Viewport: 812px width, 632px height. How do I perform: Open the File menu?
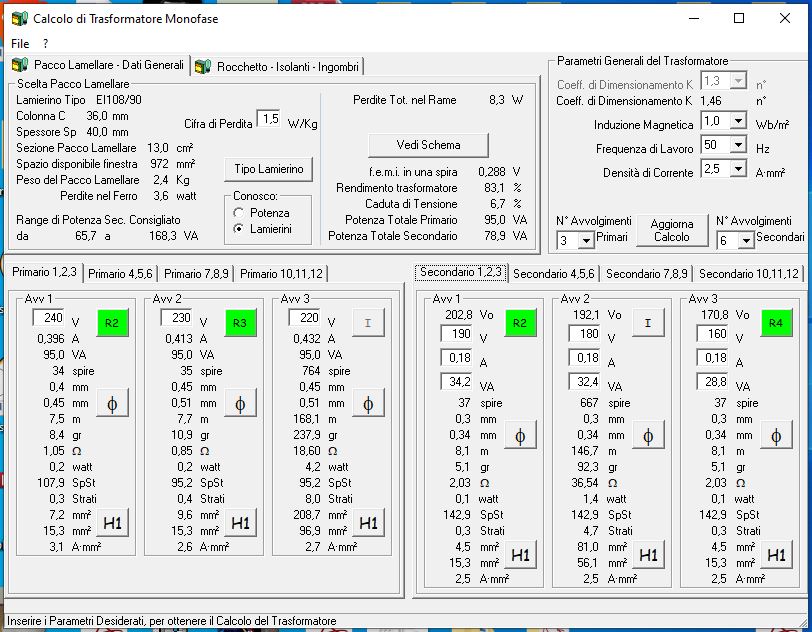point(20,44)
